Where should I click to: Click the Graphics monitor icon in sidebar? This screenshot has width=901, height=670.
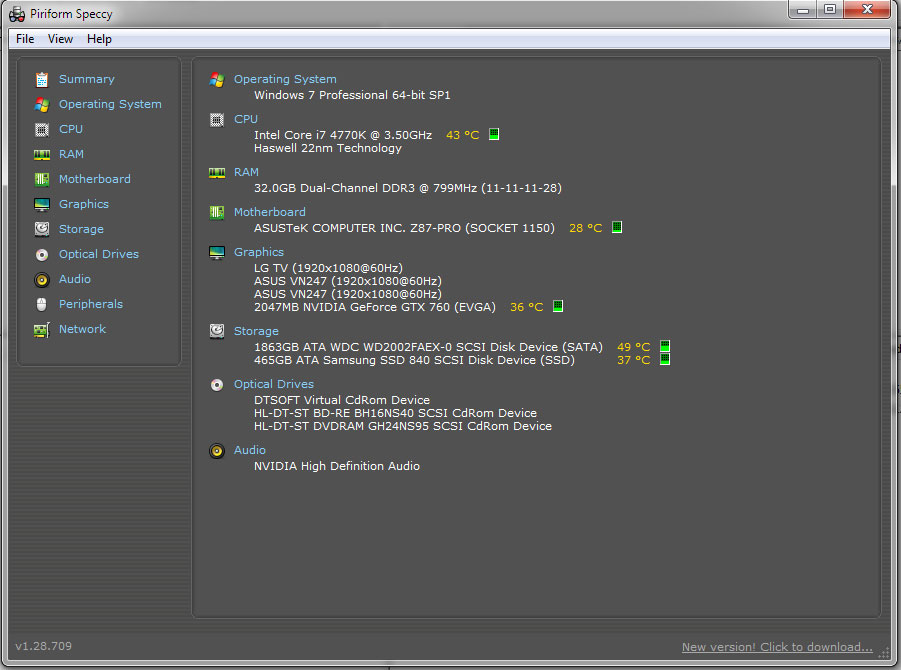pyautogui.click(x=41, y=205)
